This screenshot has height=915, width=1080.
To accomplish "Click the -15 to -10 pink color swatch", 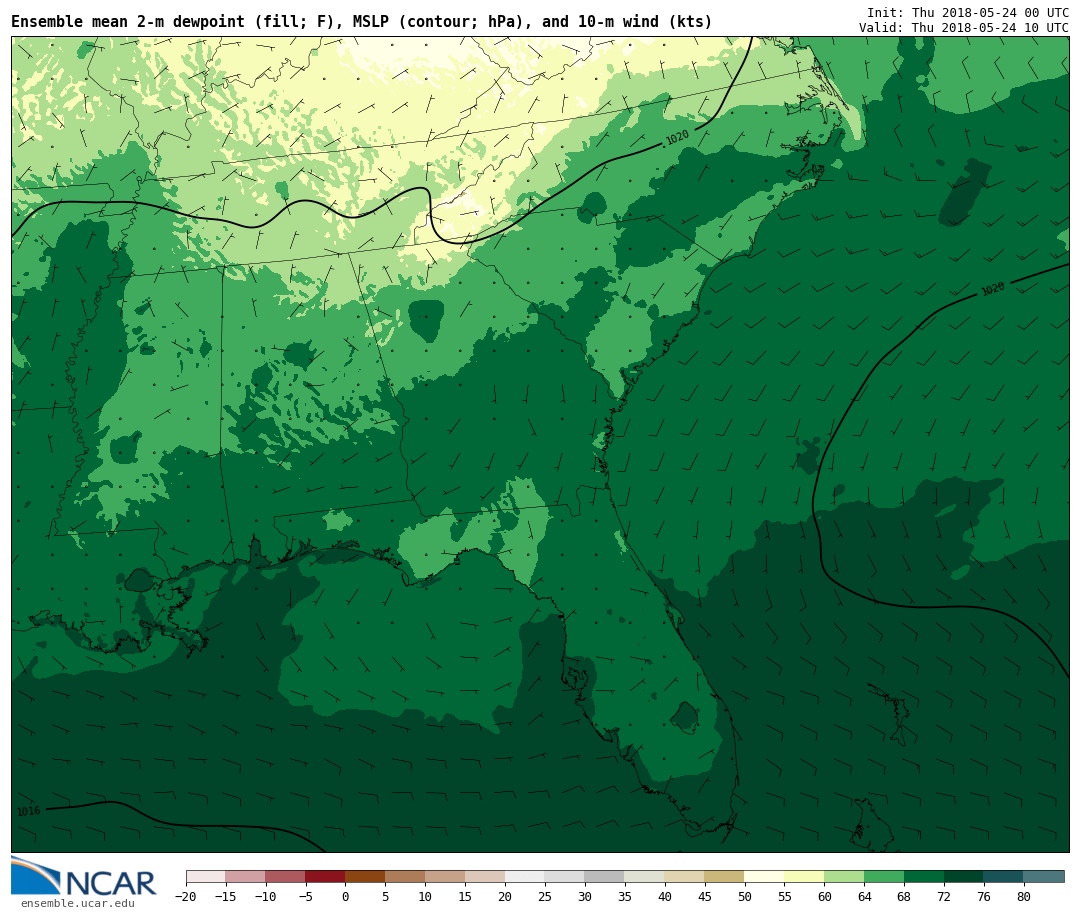I will click(x=246, y=876).
